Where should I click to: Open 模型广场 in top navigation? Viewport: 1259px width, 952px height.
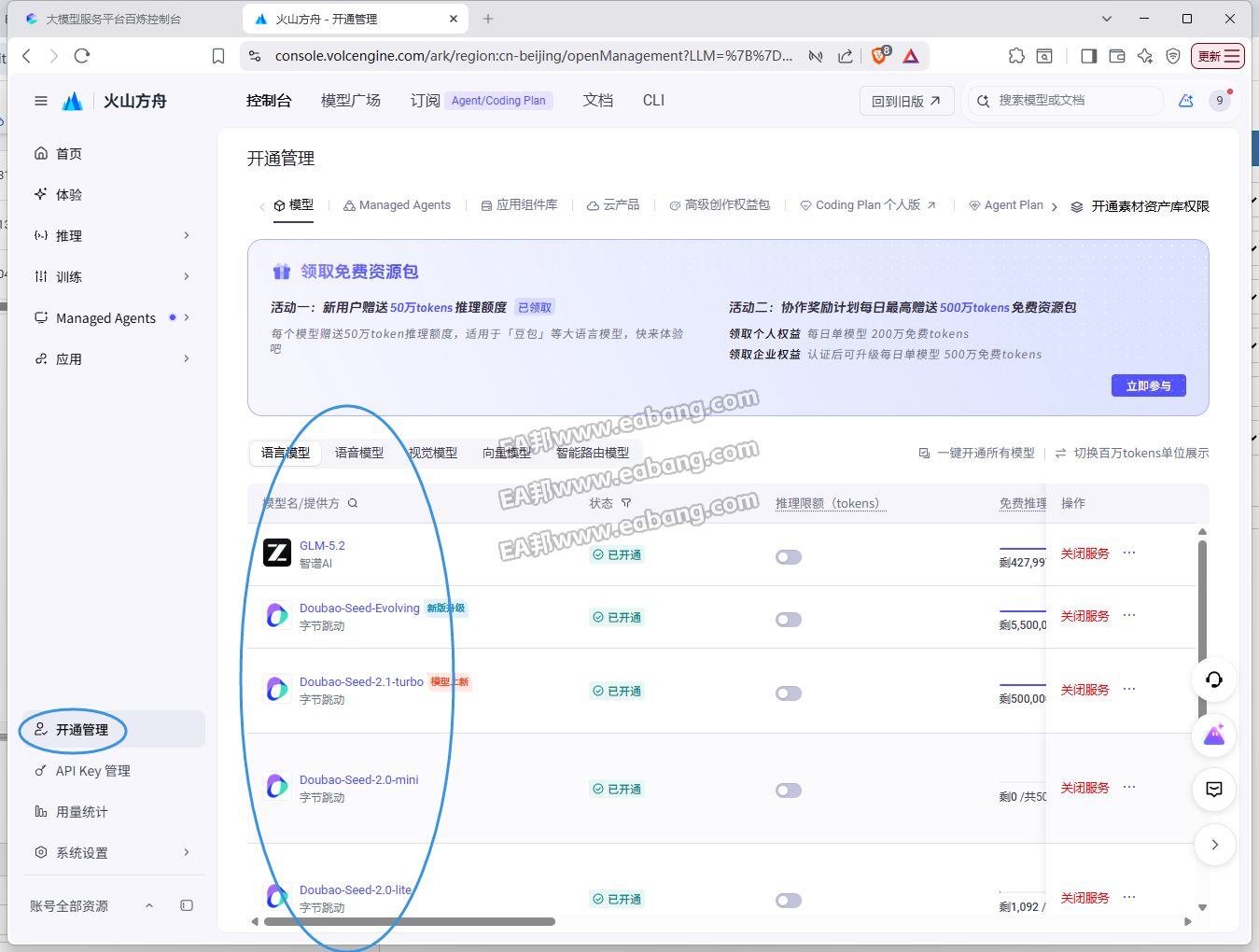(x=351, y=101)
